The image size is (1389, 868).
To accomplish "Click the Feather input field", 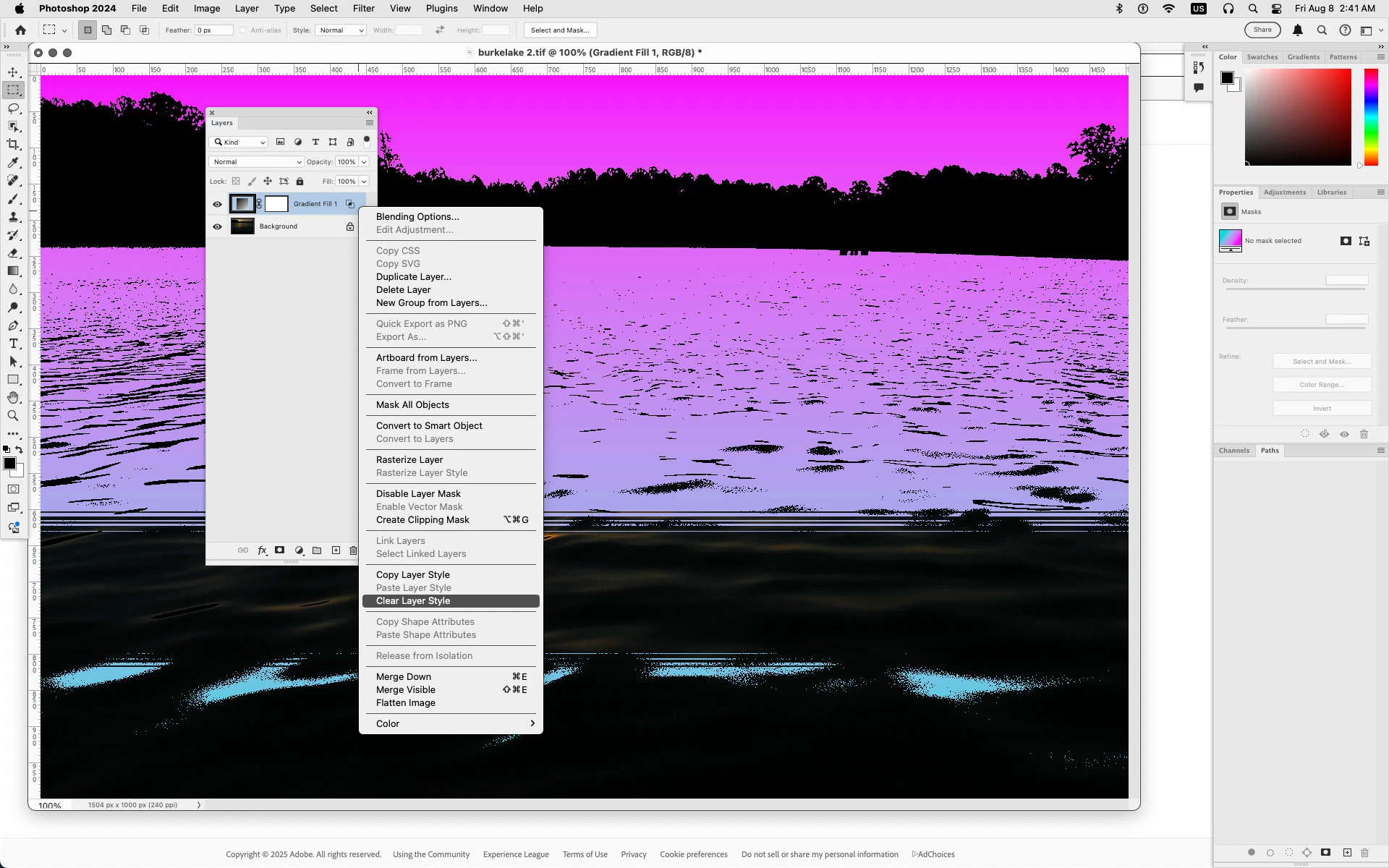I will pos(214,30).
